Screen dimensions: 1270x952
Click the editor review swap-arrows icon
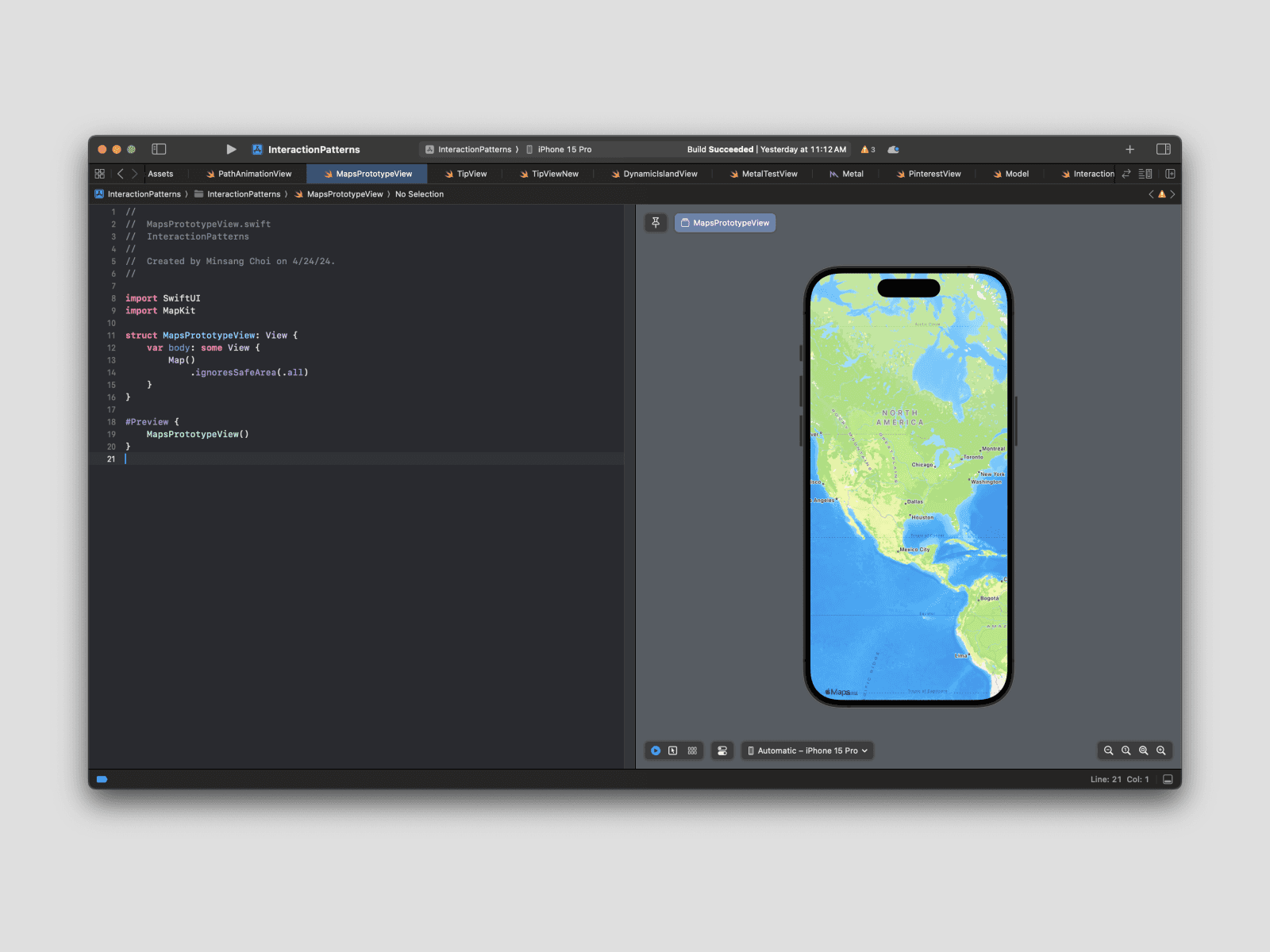click(x=1126, y=174)
